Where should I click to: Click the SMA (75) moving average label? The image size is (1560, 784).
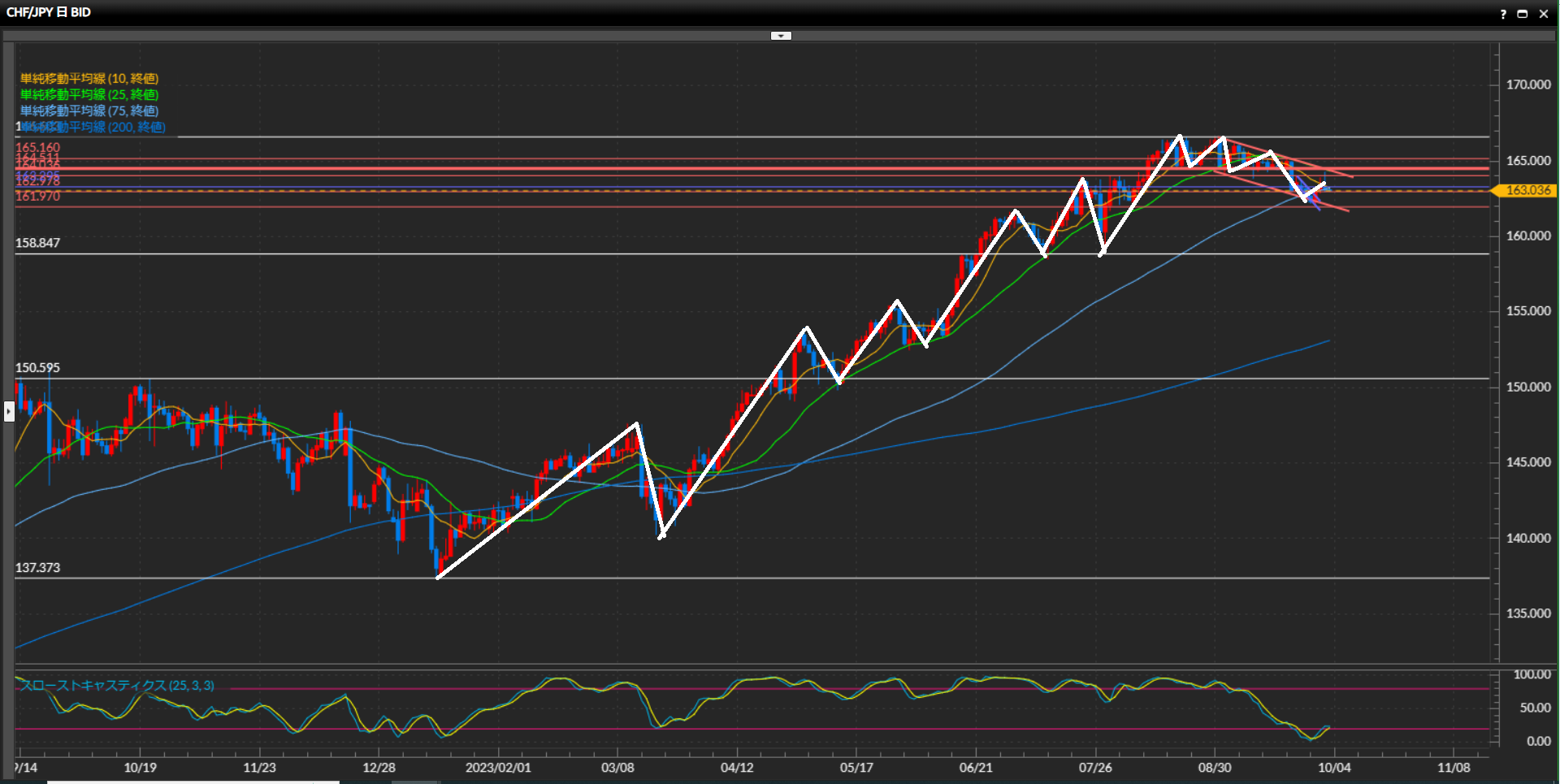point(89,111)
